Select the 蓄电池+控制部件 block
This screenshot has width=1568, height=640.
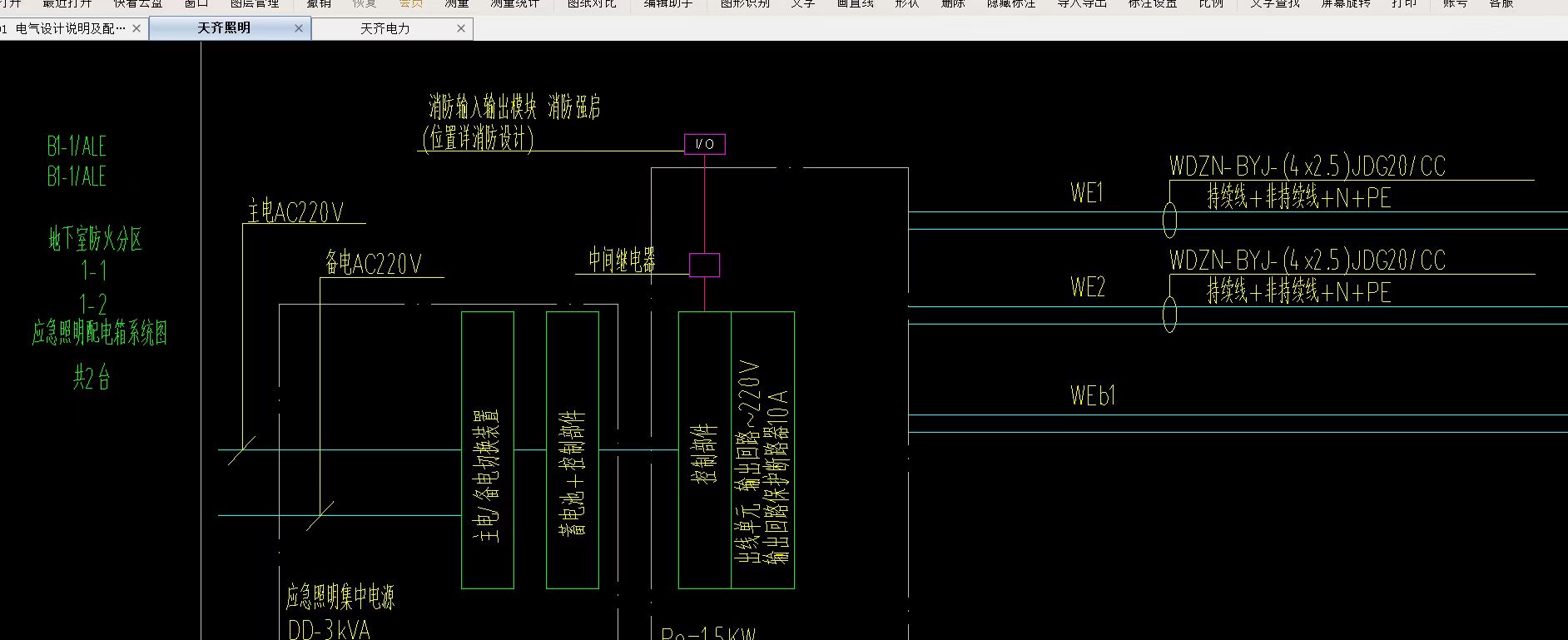tap(573, 450)
